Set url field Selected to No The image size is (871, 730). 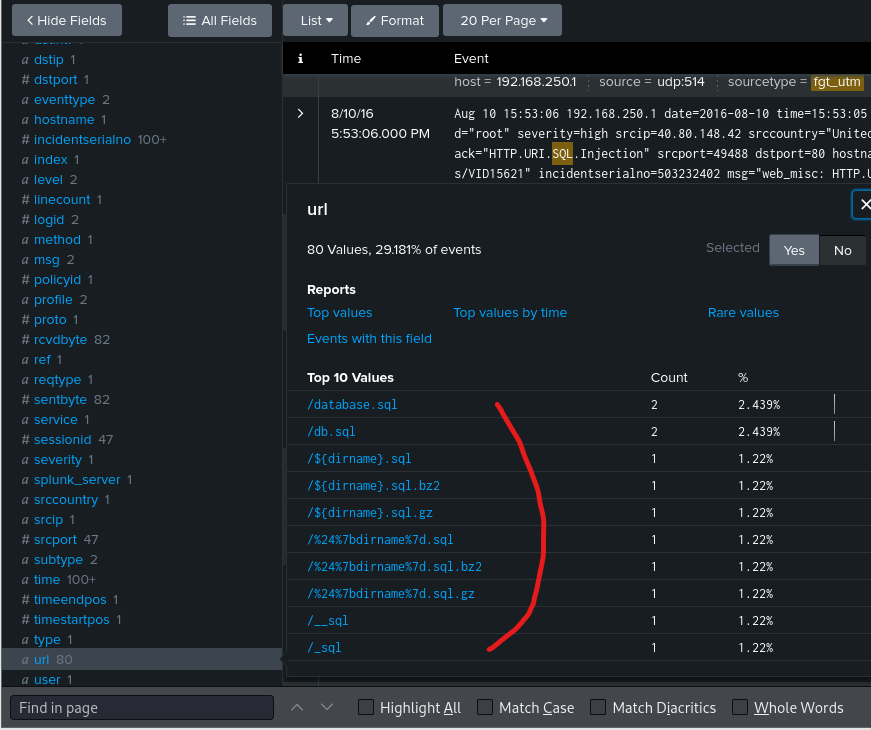(x=842, y=251)
